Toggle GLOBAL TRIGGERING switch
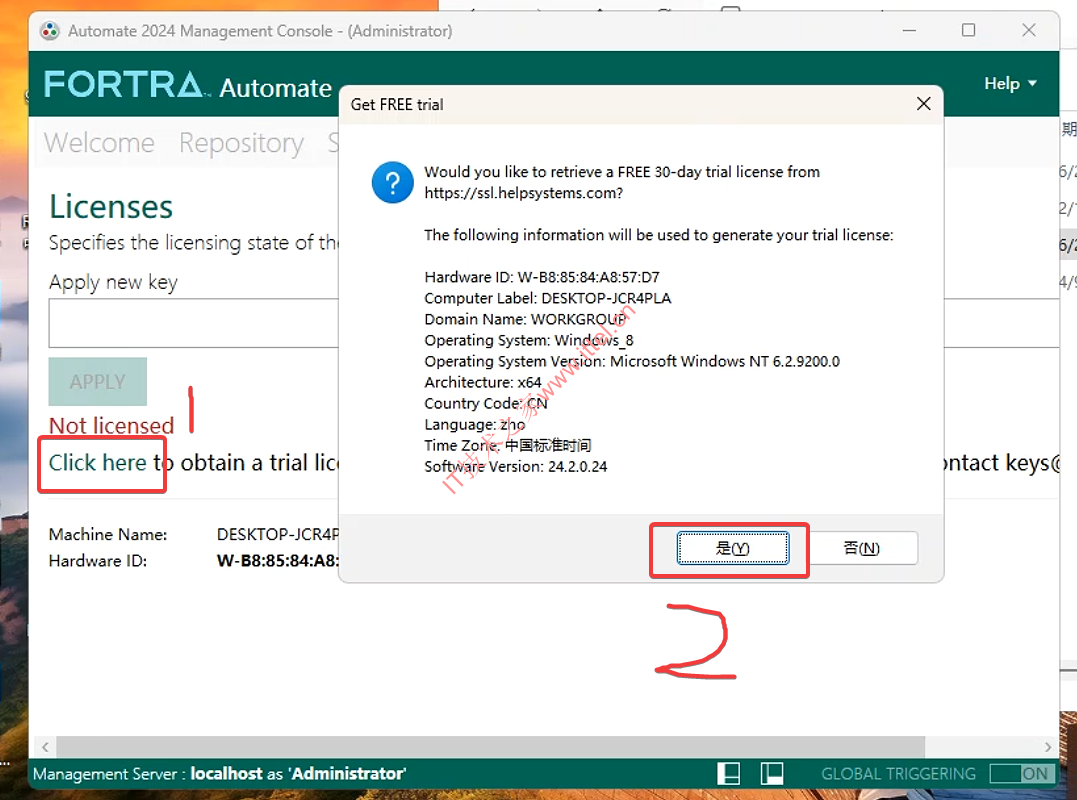This screenshot has width=1077, height=800. tap(1022, 774)
